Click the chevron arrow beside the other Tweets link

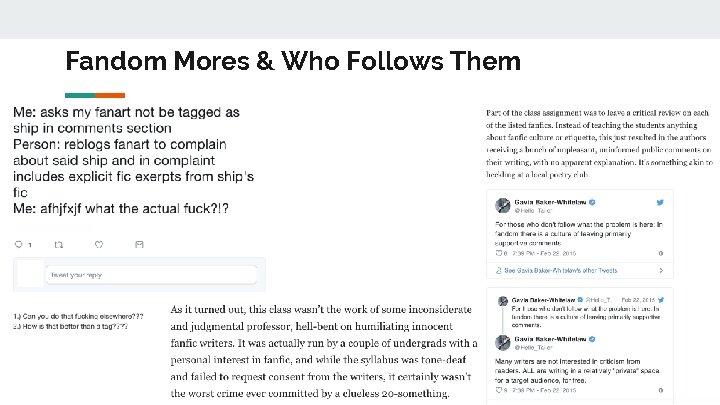click(660, 270)
